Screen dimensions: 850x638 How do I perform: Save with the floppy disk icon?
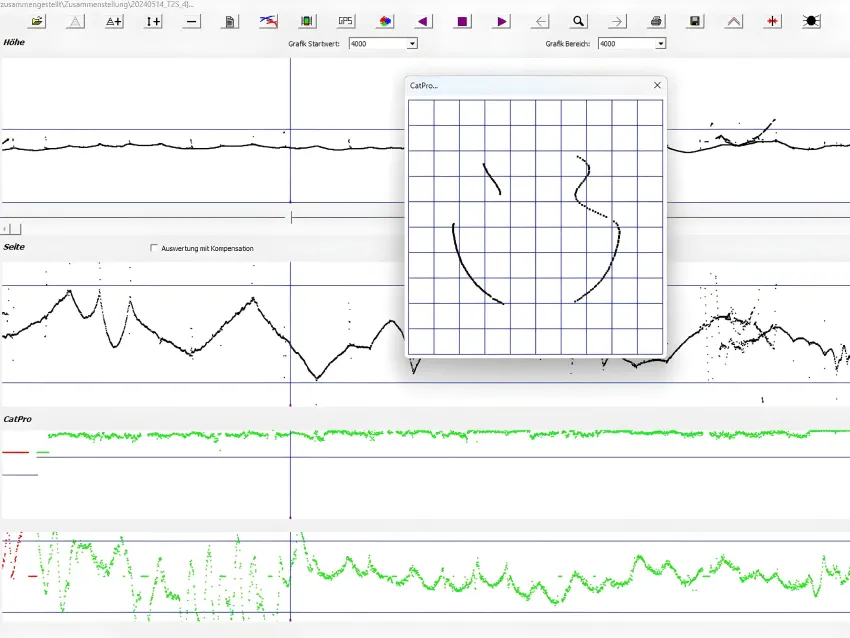(x=695, y=22)
